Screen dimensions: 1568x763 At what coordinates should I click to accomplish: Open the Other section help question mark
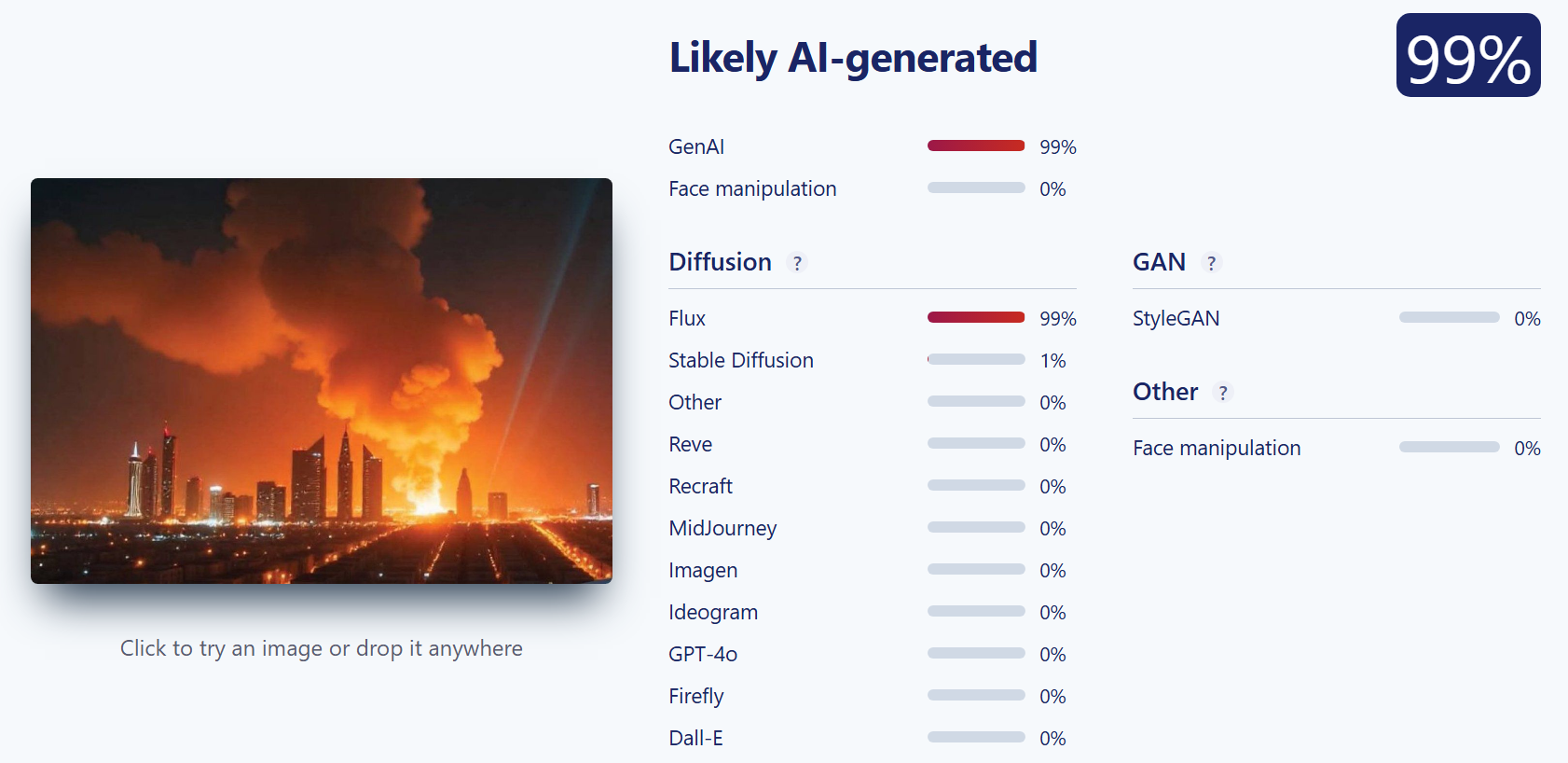coord(1223,393)
